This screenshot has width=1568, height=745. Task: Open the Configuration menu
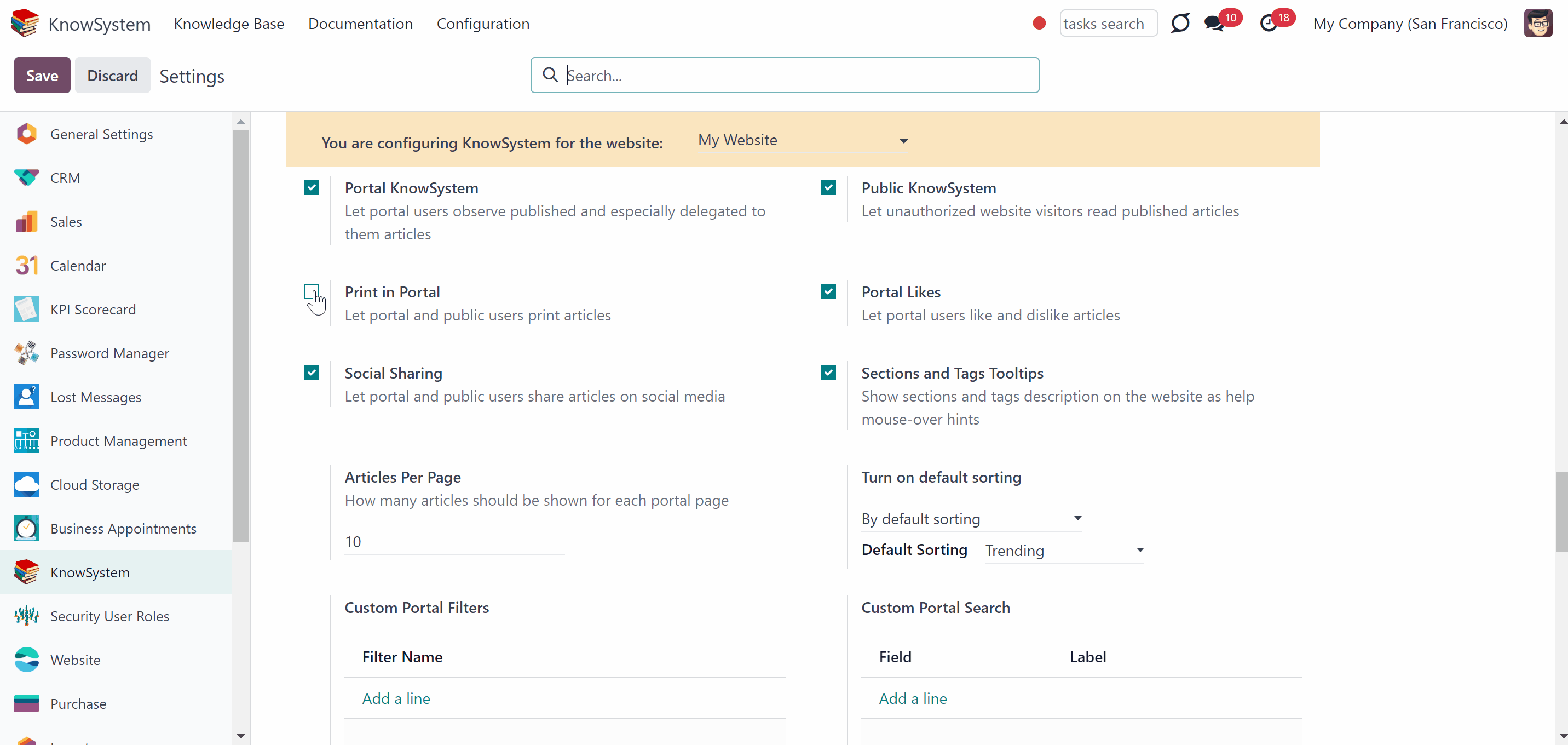pyautogui.click(x=483, y=24)
